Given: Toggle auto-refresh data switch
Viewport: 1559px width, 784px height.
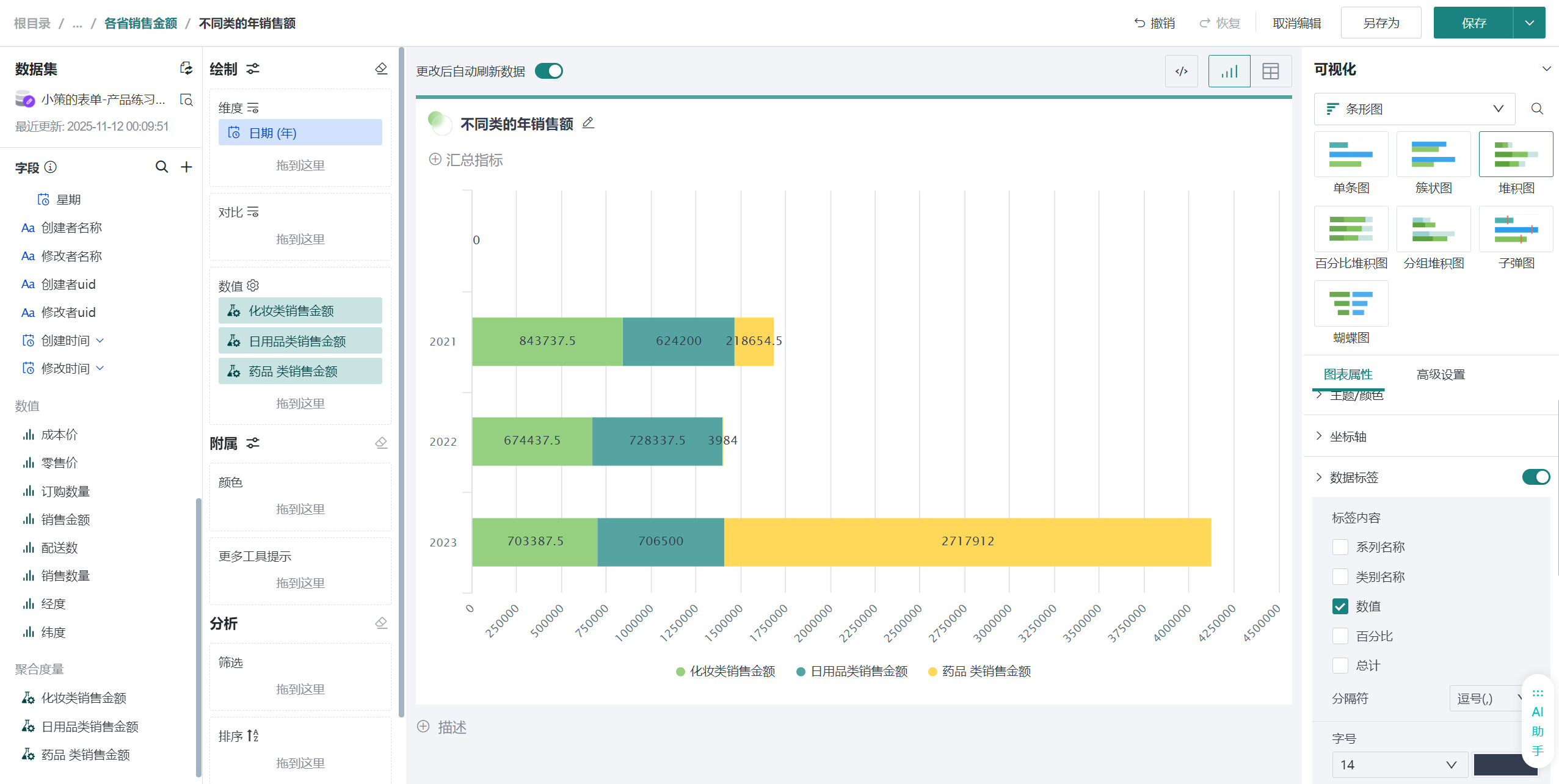Looking at the screenshot, I should click(x=548, y=71).
